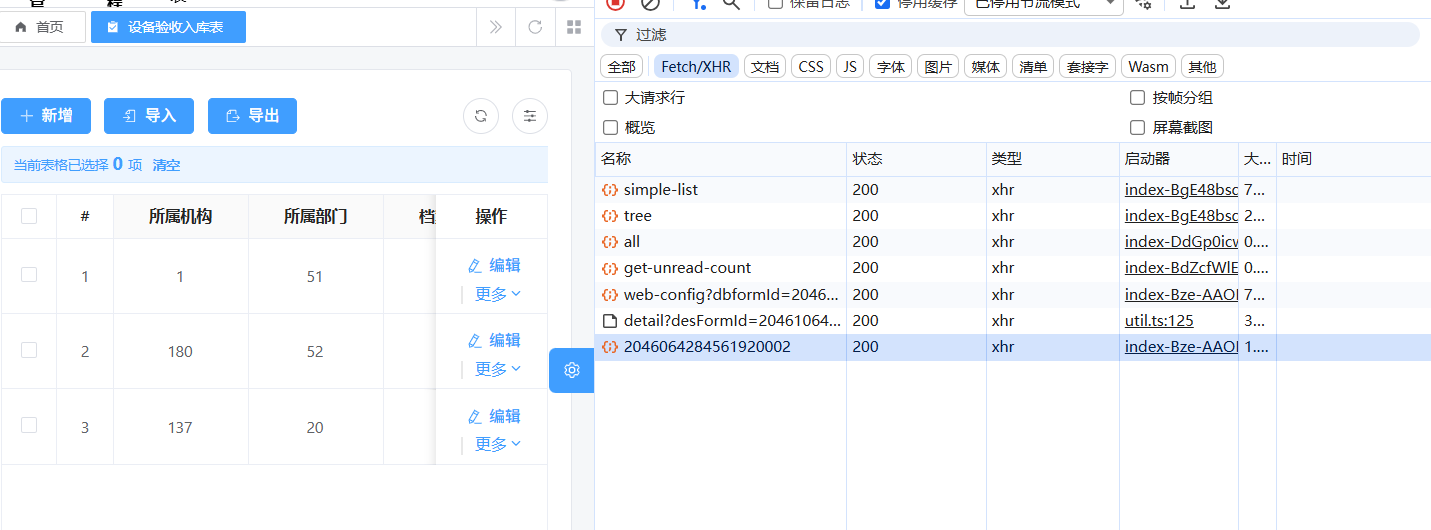1431x530 pixels.
Task: Expand 更多 dropdown in first row
Action: click(497, 294)
